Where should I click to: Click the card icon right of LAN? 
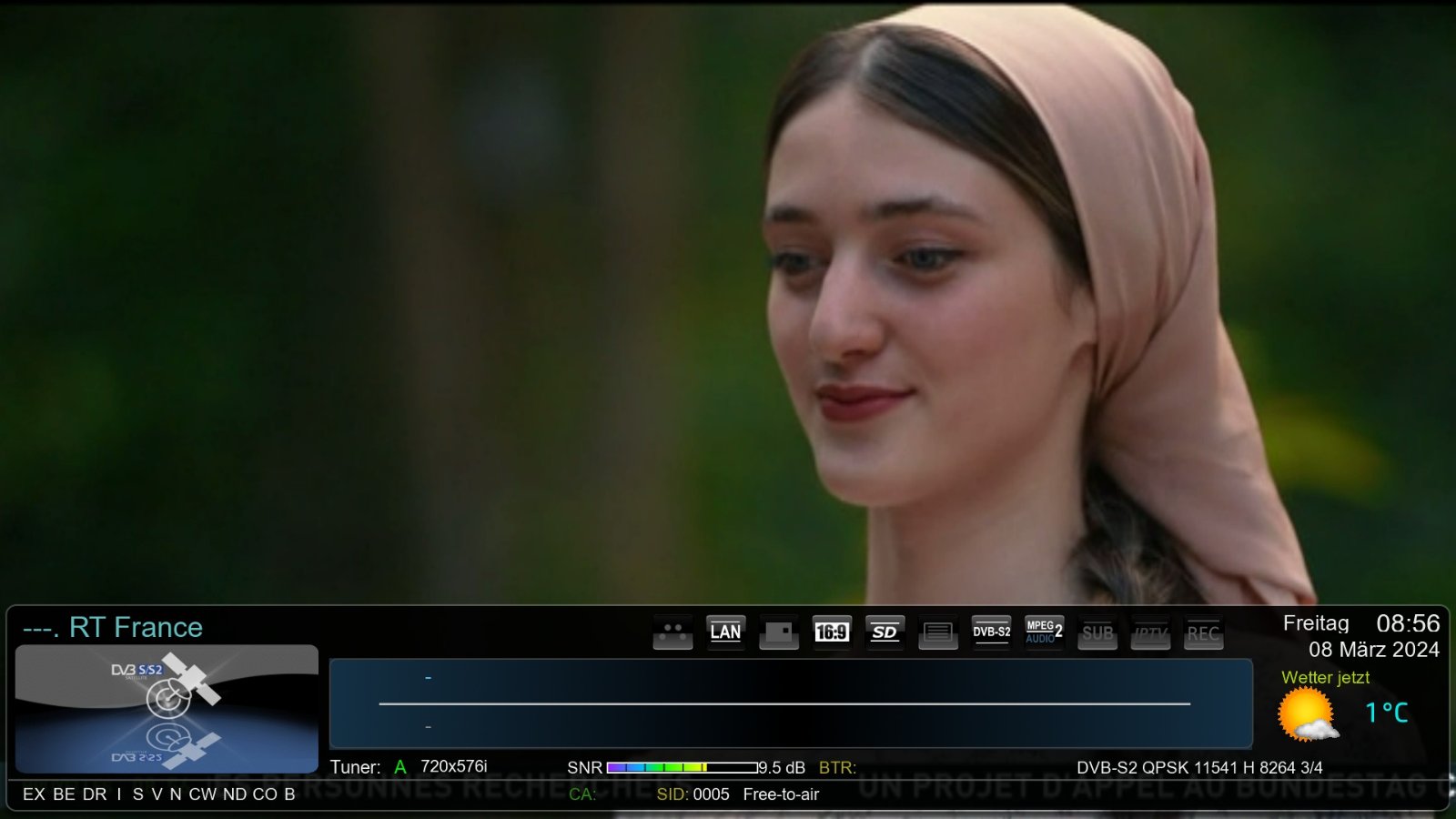(x=779, y=632)
